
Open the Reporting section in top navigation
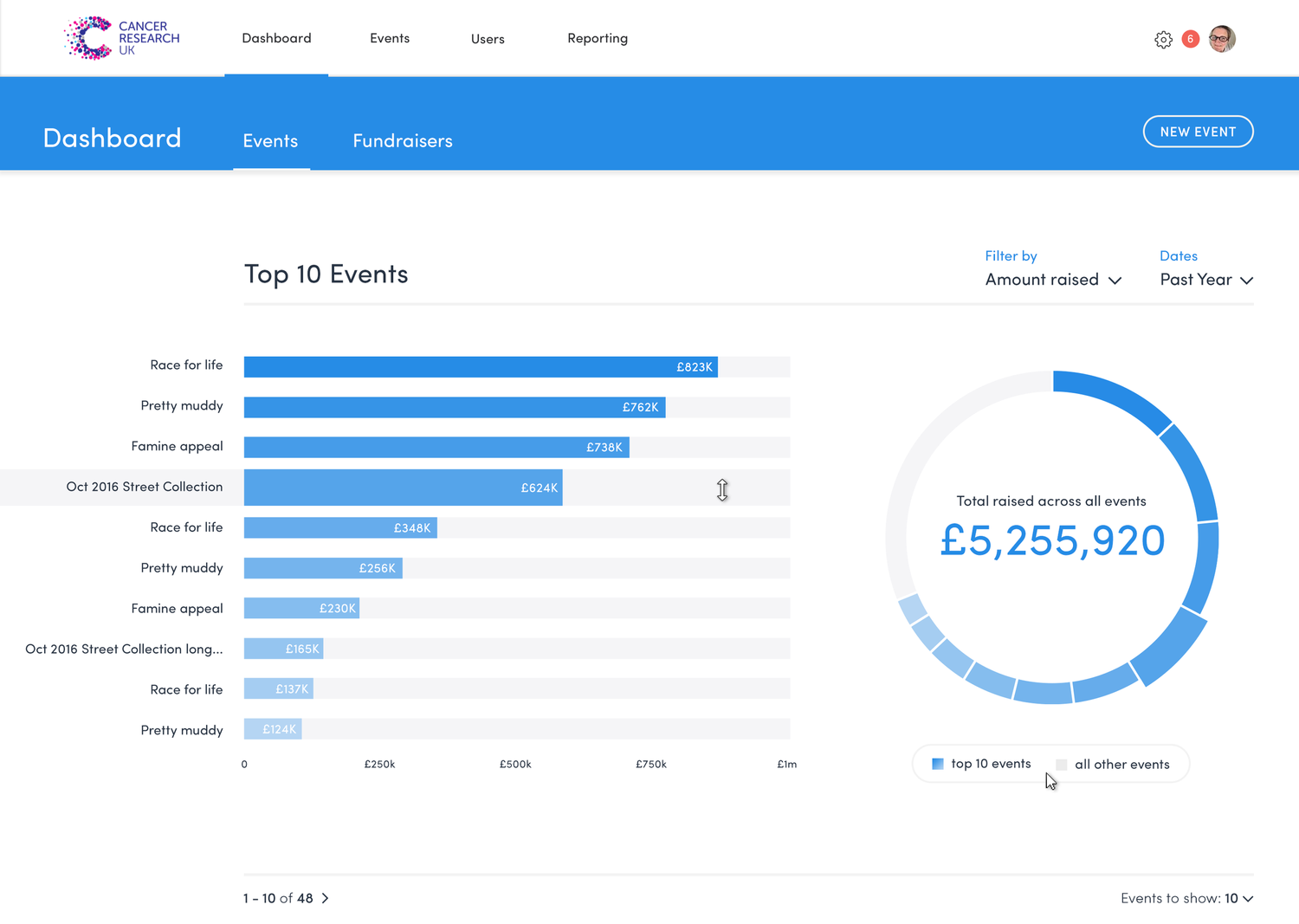[x=598, y=38]
